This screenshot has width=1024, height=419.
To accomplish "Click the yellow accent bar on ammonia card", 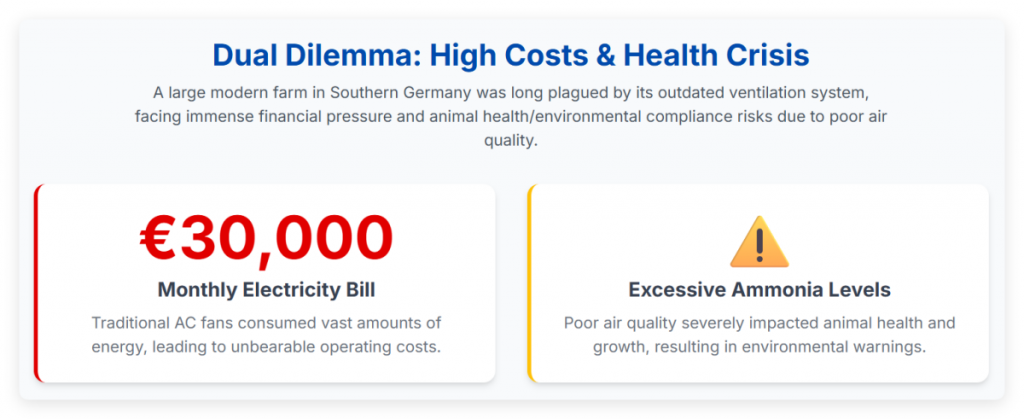I will [531, 283].
